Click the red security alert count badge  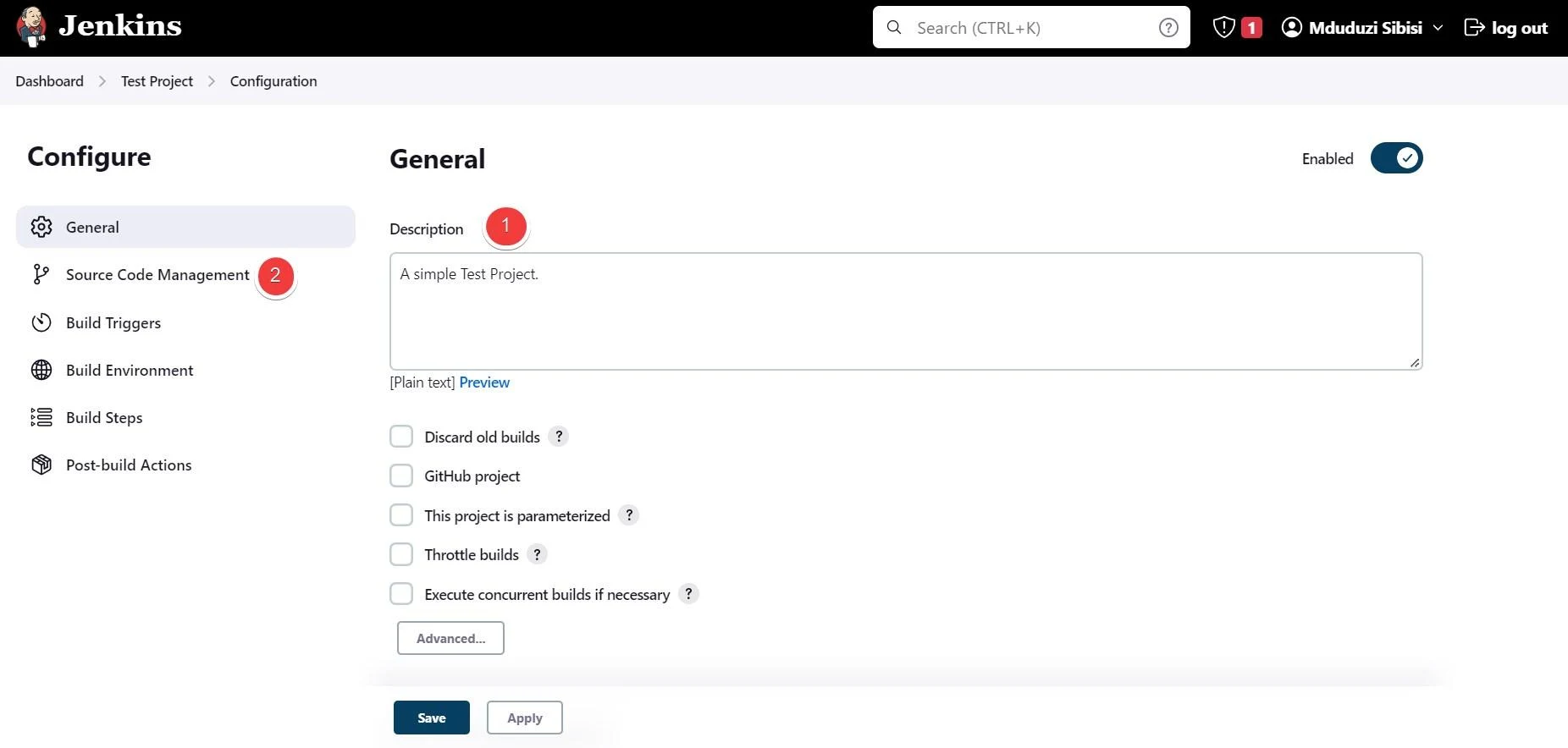pos(1251,28)
